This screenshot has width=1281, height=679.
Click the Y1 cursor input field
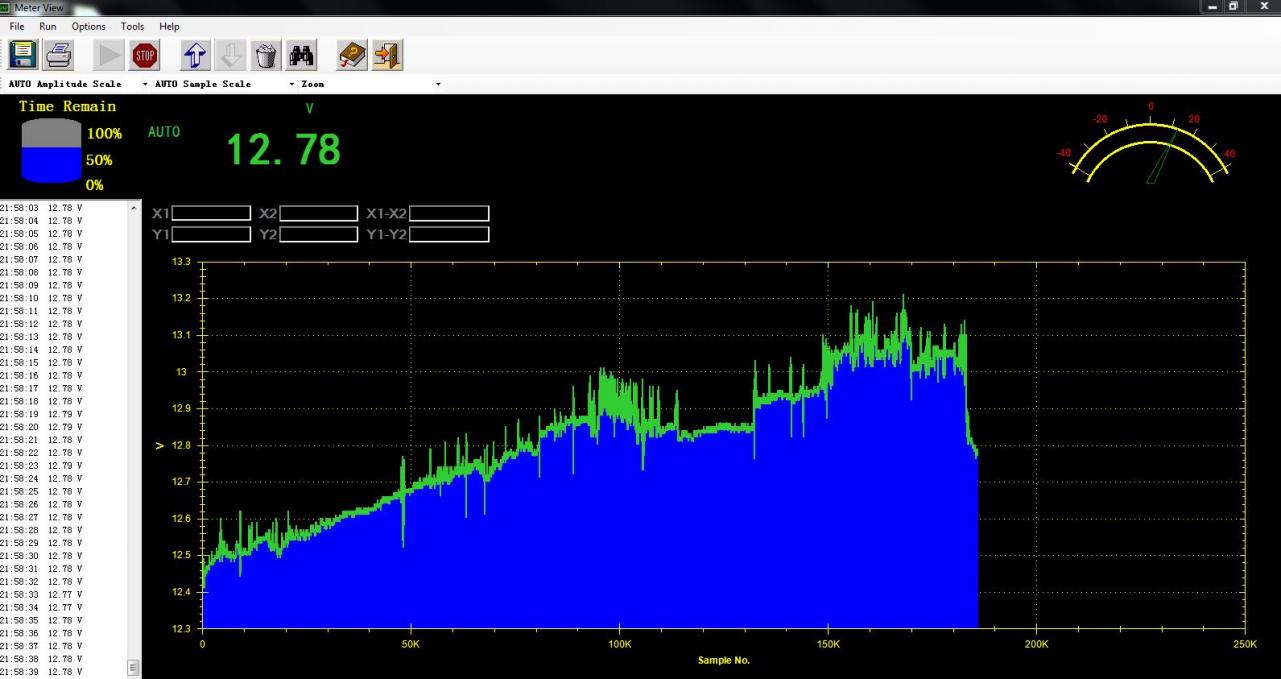(x=212, y=234)
